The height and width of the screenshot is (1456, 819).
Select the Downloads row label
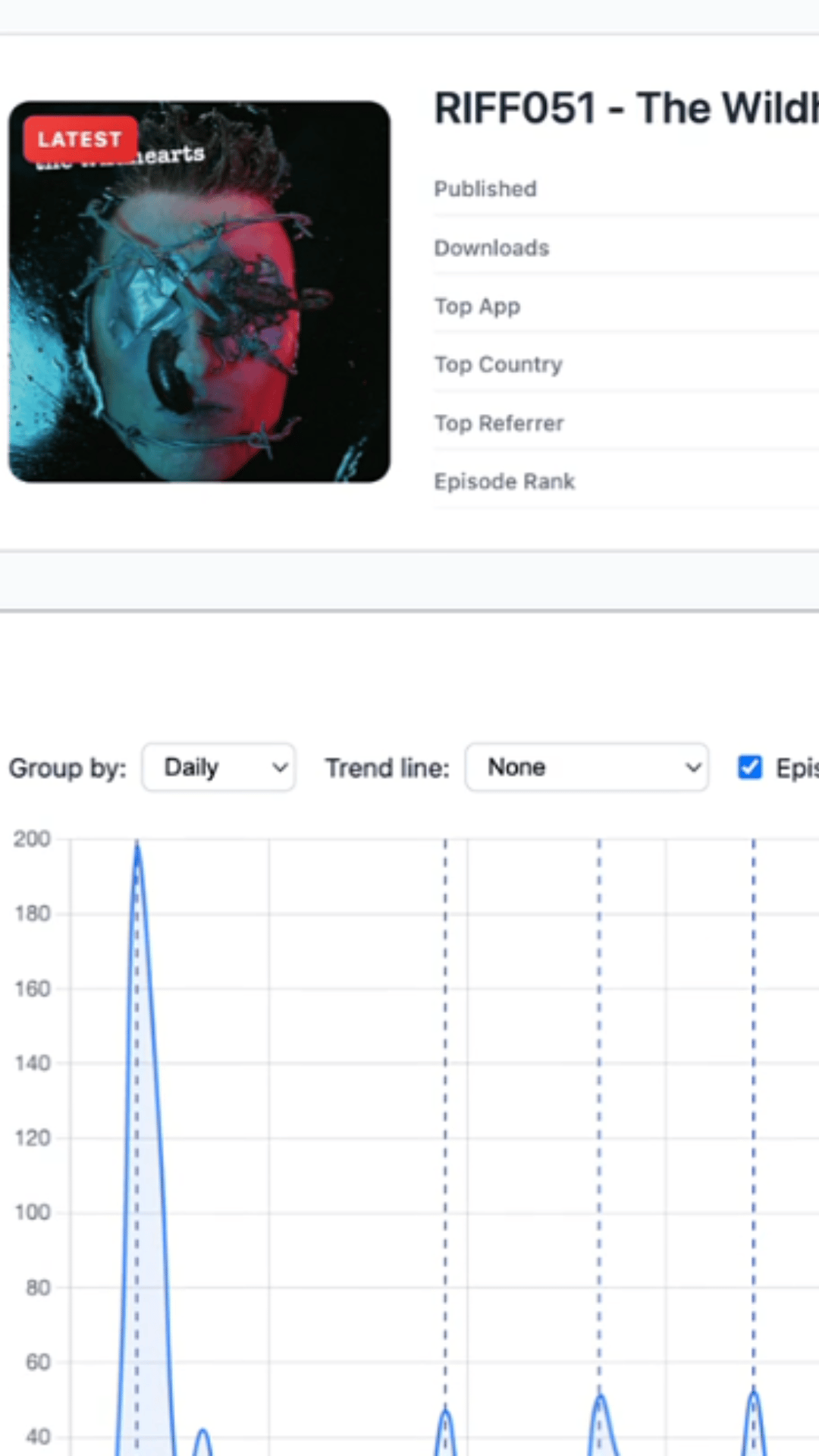(491, 248)
